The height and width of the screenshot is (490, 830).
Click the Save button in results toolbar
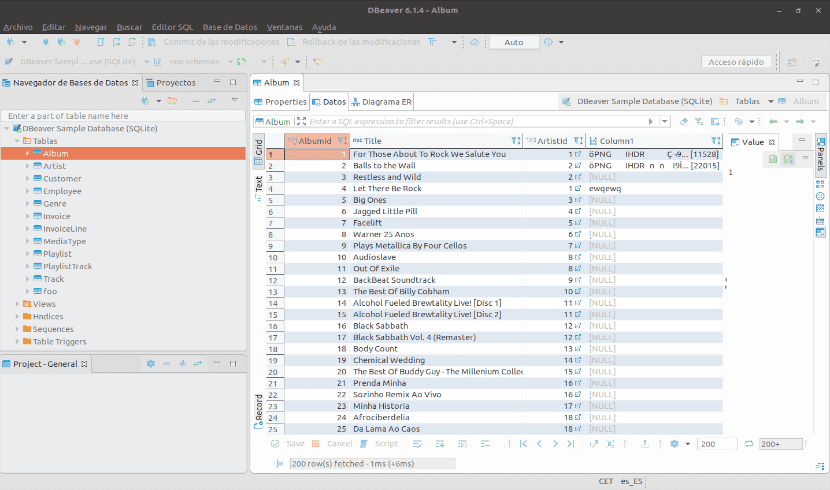(x=288, y=444)
